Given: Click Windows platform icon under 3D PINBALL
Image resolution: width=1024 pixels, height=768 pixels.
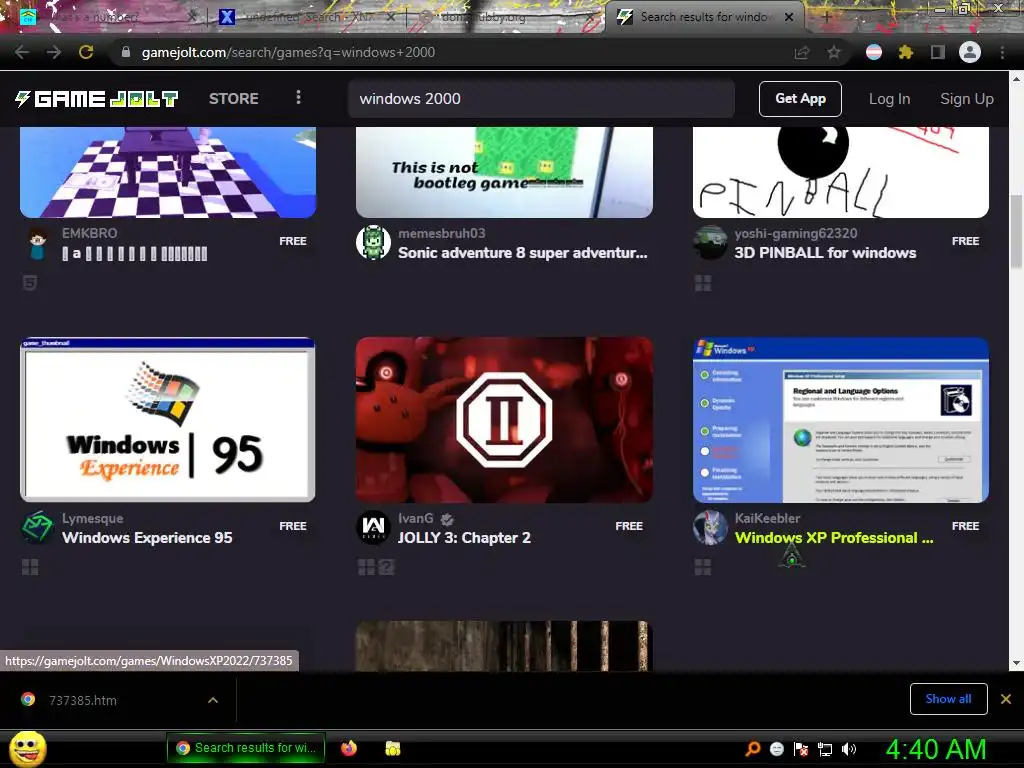Looking at the screenshot, I should point(703,283).
